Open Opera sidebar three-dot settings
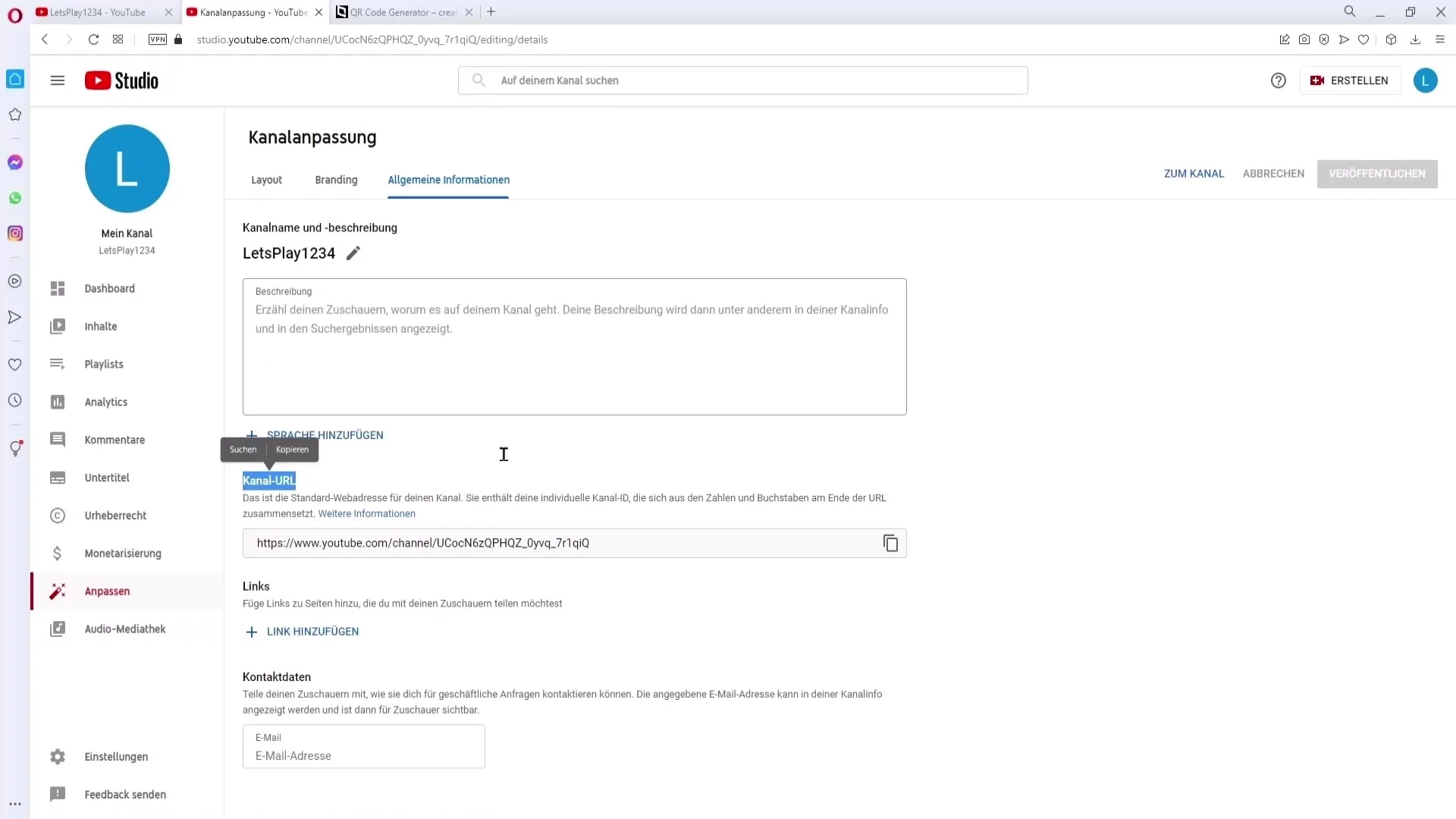This screenshot has width=1456, height=819. point(15,805)
